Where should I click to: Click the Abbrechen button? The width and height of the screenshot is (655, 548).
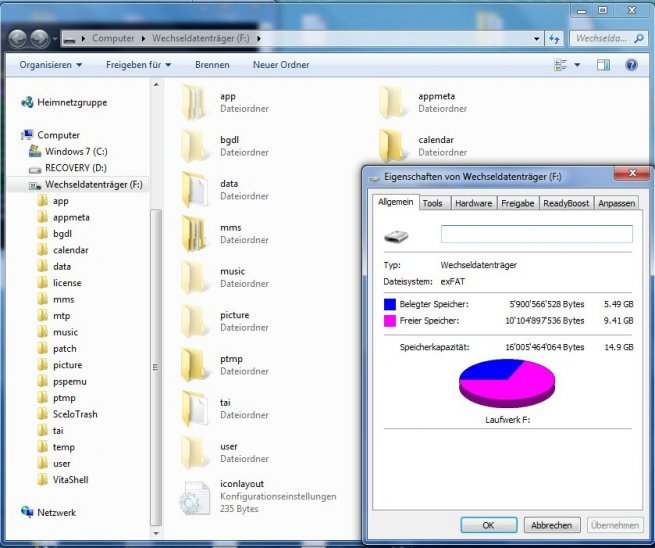coord(551,525)
